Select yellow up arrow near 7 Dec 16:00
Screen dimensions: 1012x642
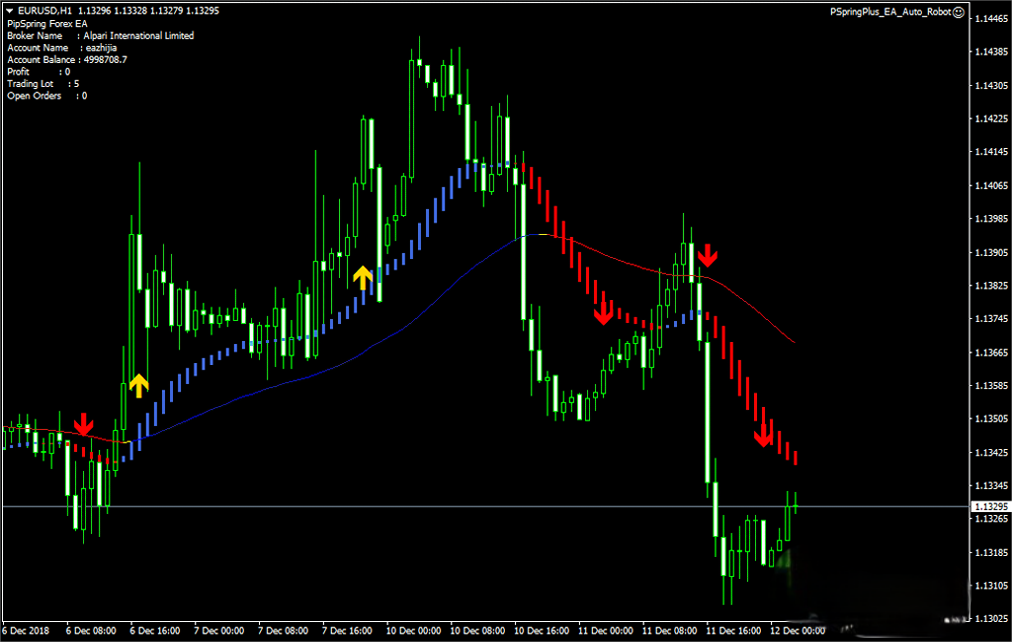tap(363, 278)
